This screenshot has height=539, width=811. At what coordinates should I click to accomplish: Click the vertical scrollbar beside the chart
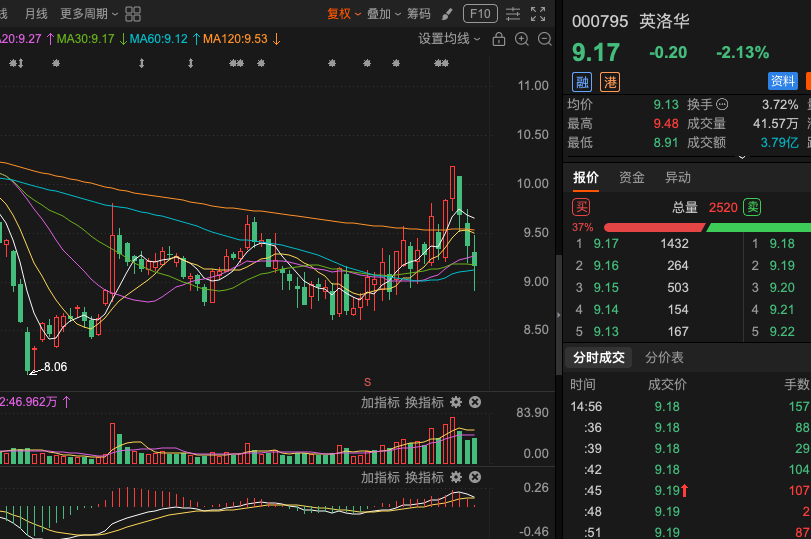click(559, 315)
